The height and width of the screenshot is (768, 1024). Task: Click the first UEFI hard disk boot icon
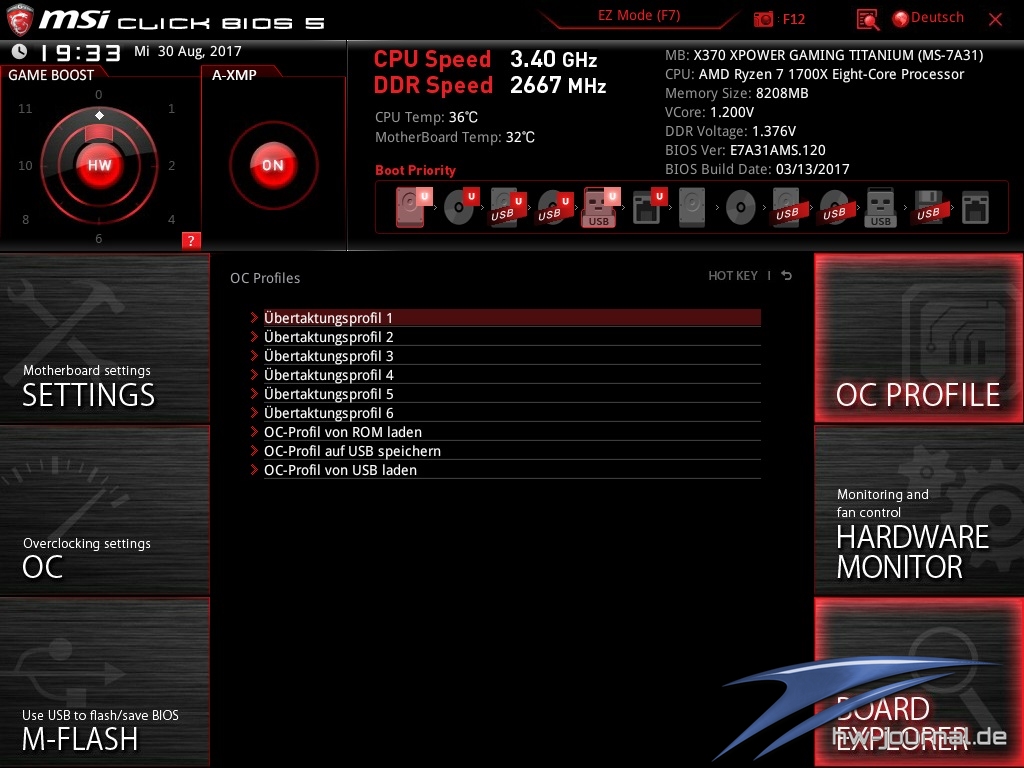[x=411, y=208]
